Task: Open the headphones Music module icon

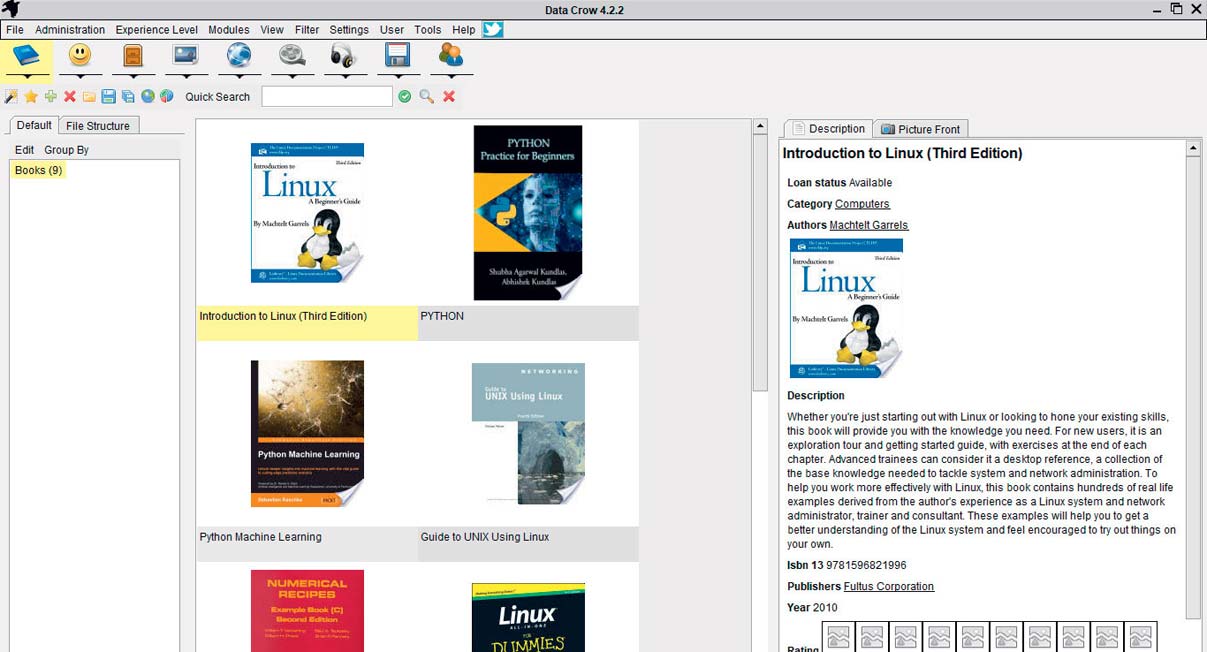Action: pos(345,55)
